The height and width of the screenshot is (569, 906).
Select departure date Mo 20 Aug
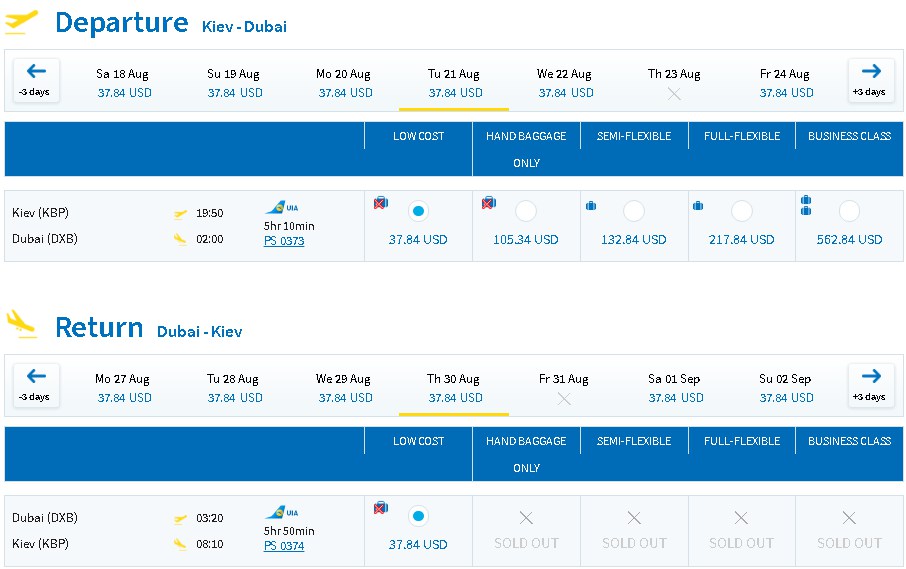tap(344, 83)
